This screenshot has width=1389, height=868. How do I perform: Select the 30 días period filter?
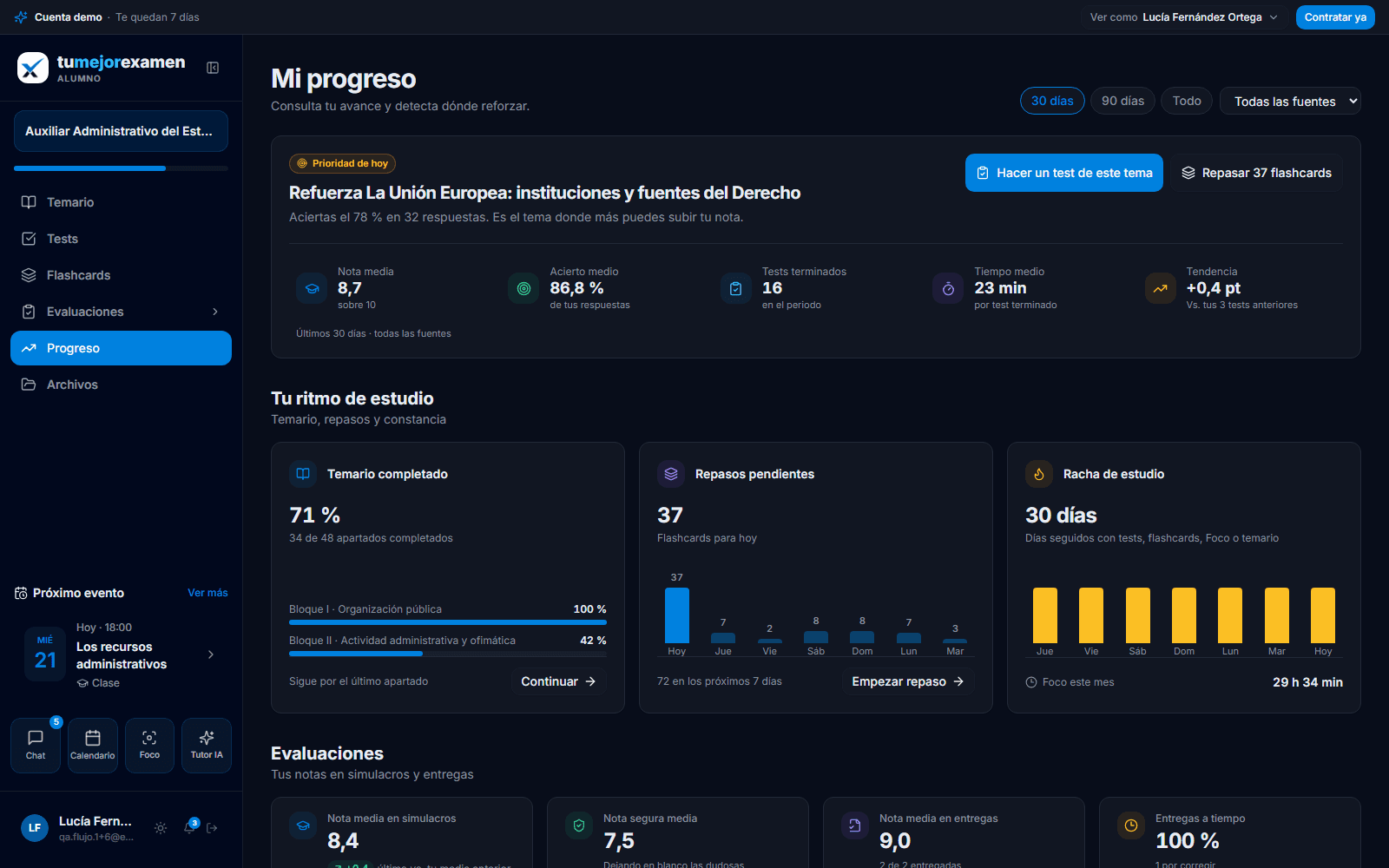(x=1052, y=101)
